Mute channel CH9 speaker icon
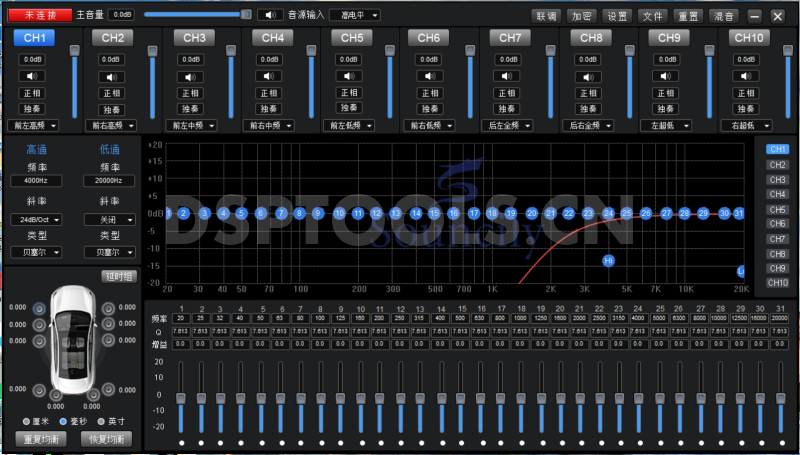 [665, 76]
